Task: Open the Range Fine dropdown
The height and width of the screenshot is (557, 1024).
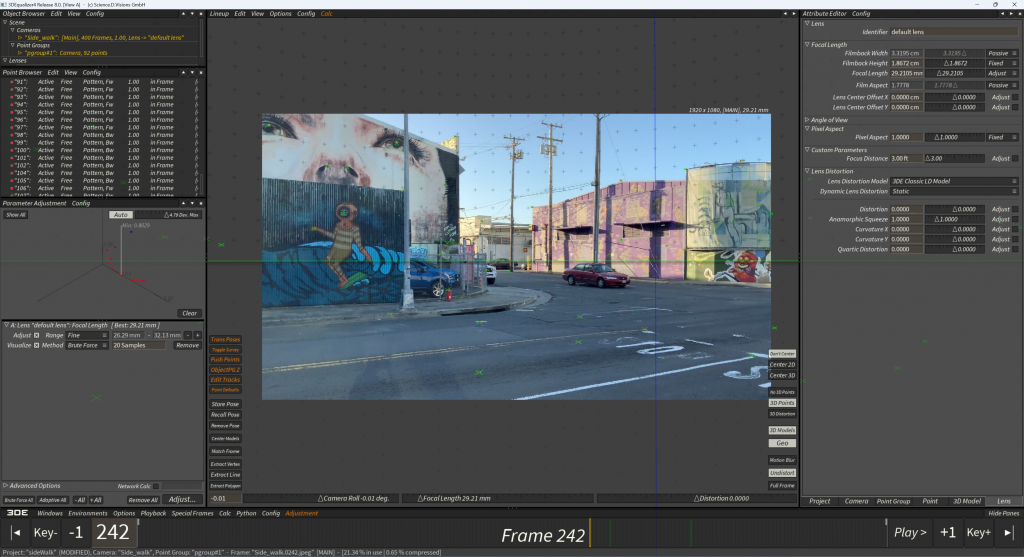Action: click(87, 335)
